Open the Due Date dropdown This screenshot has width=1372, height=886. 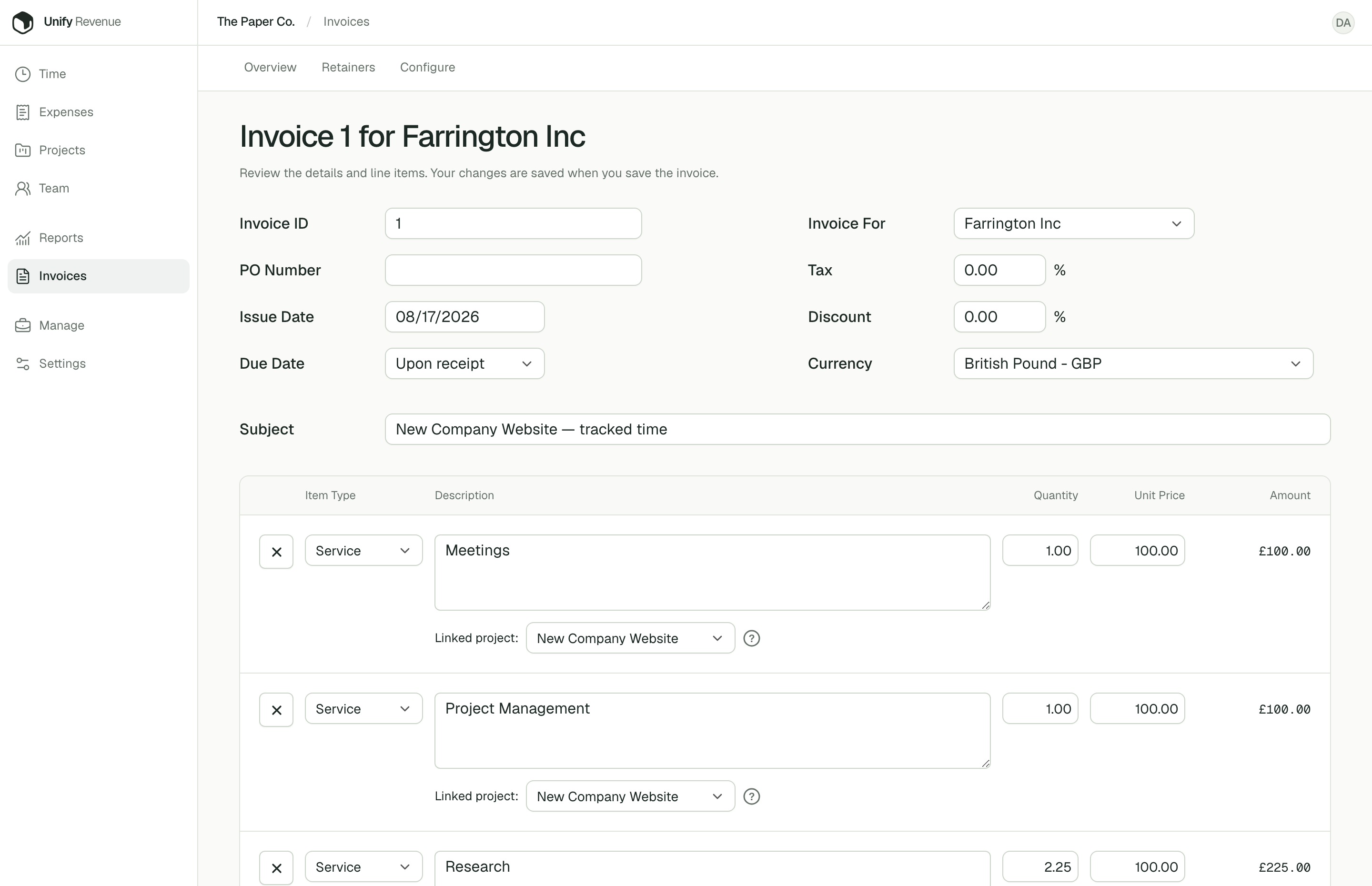point(464,363)
